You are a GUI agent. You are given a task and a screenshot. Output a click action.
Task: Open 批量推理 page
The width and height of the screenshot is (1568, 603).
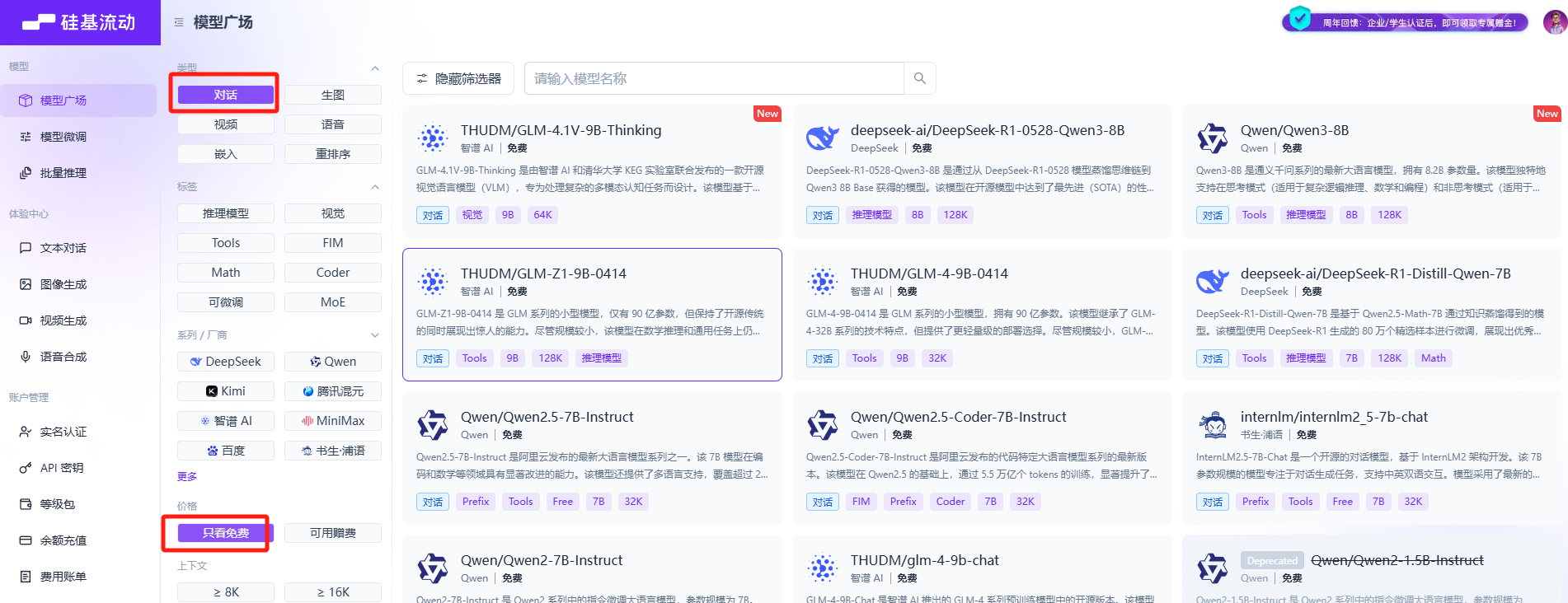coord(78,173)
